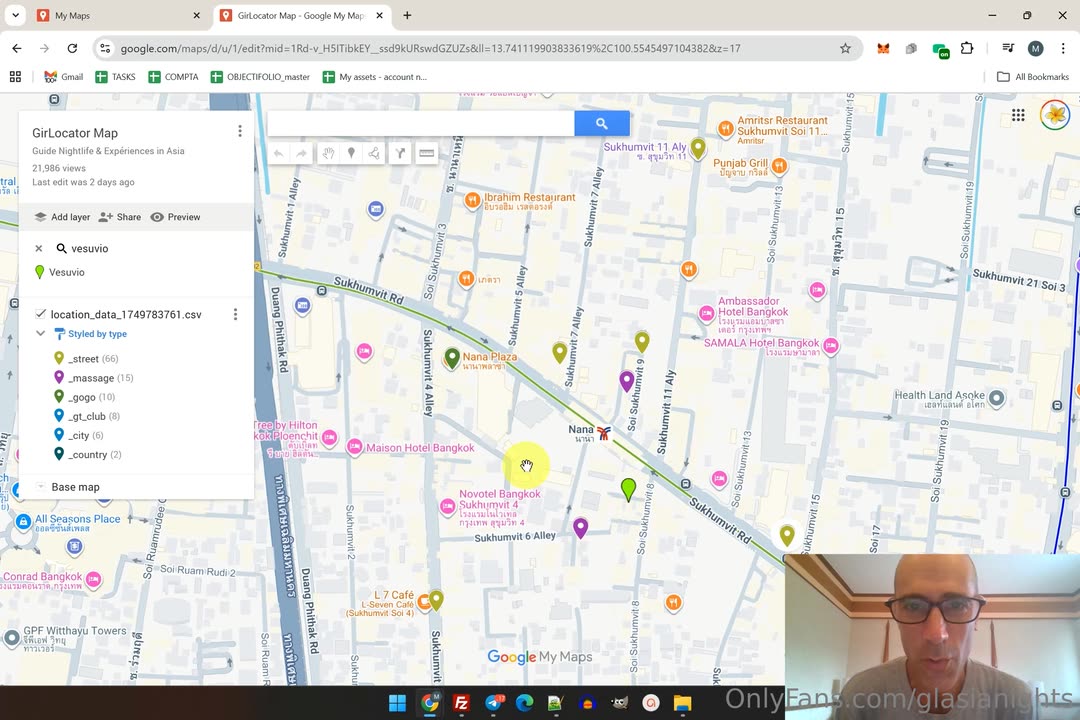Uncheck the location_data_1749783761.csv layer checkbox

[x=41, y=314]
